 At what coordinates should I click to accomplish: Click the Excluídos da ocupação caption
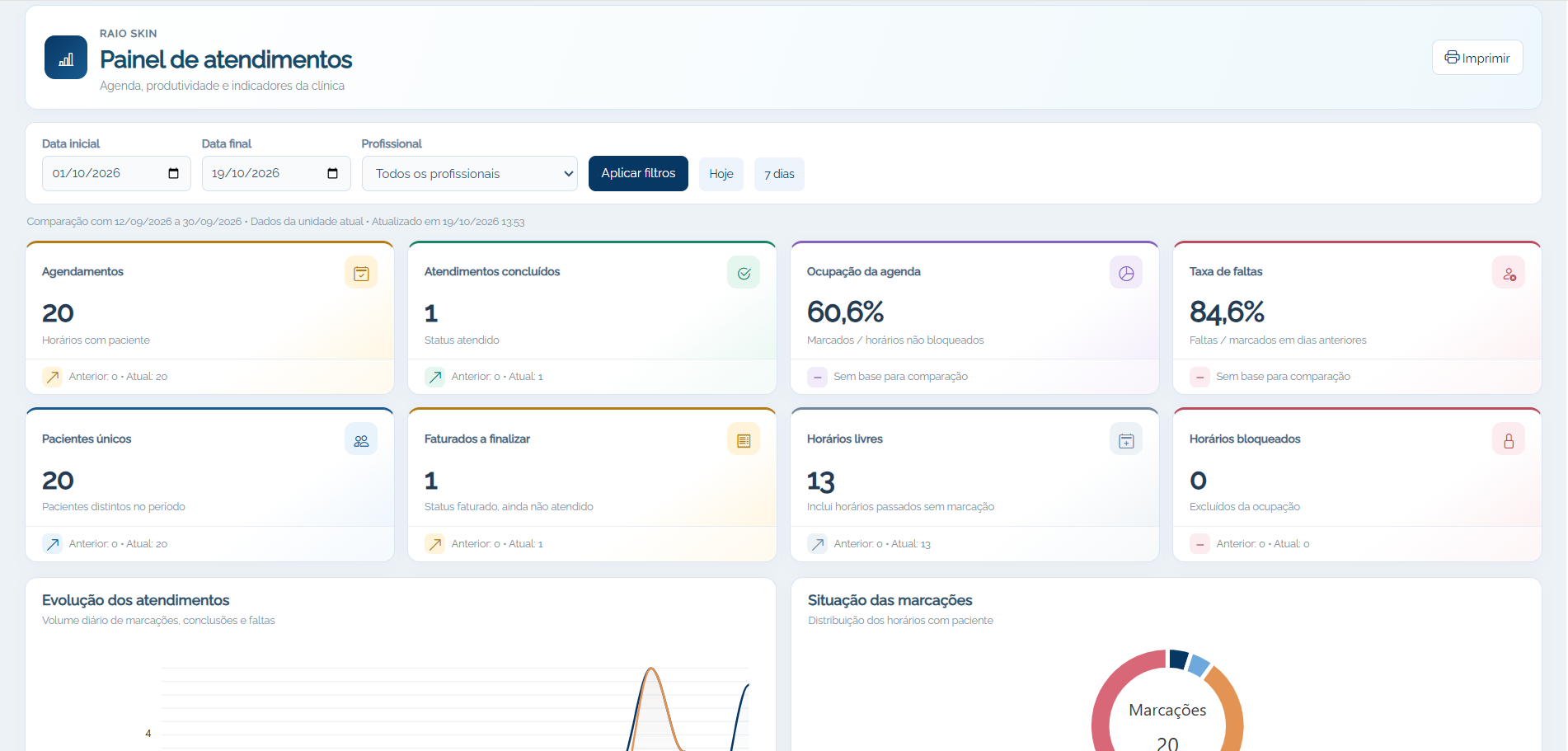(x=1245, y=507)
